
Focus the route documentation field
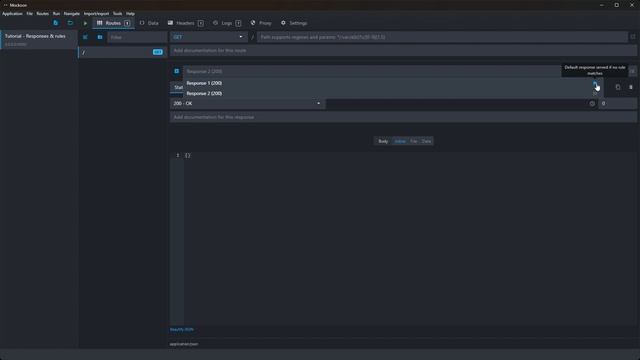[403, 51]
